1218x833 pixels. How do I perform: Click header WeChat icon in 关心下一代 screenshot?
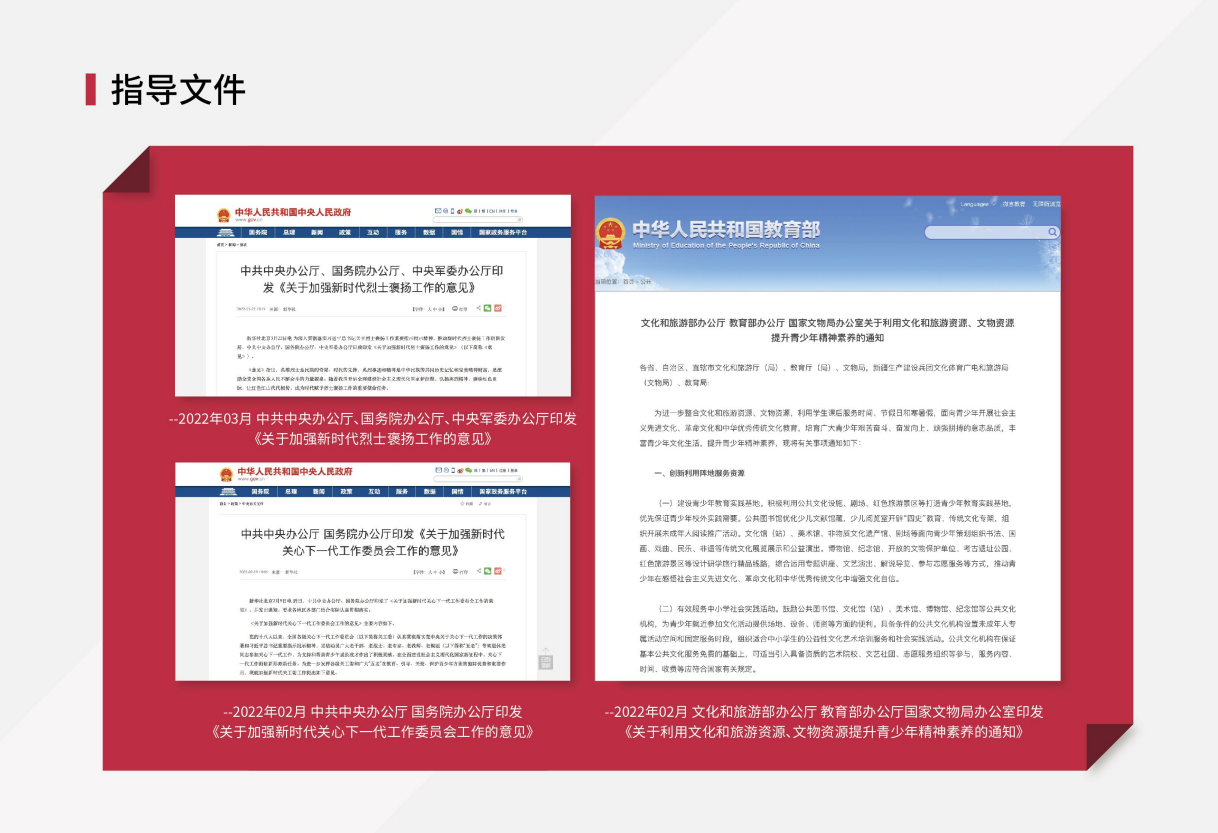click(x=468, y=470)
